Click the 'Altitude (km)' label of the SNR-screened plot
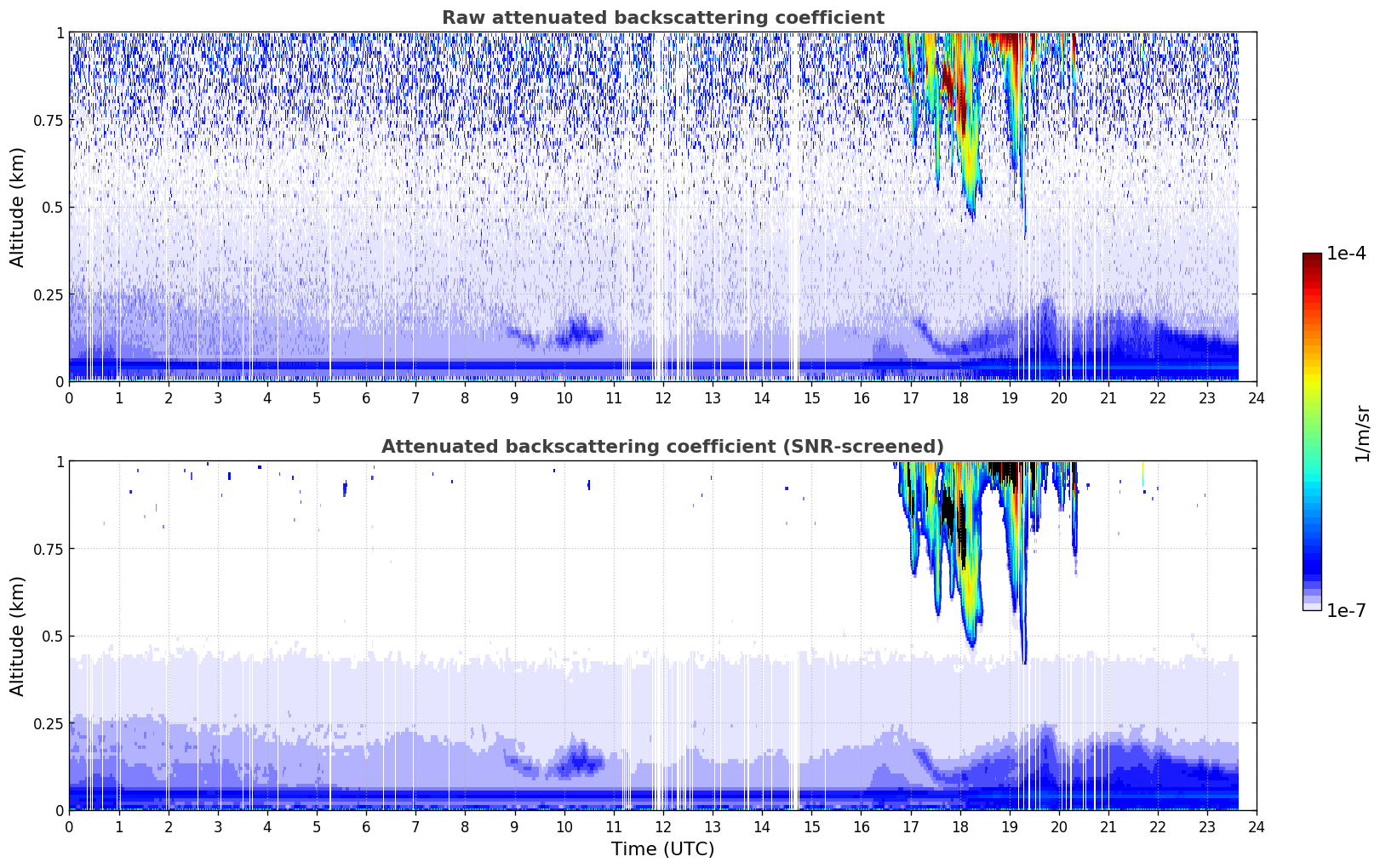1380x868 pixels. (18, 636)
